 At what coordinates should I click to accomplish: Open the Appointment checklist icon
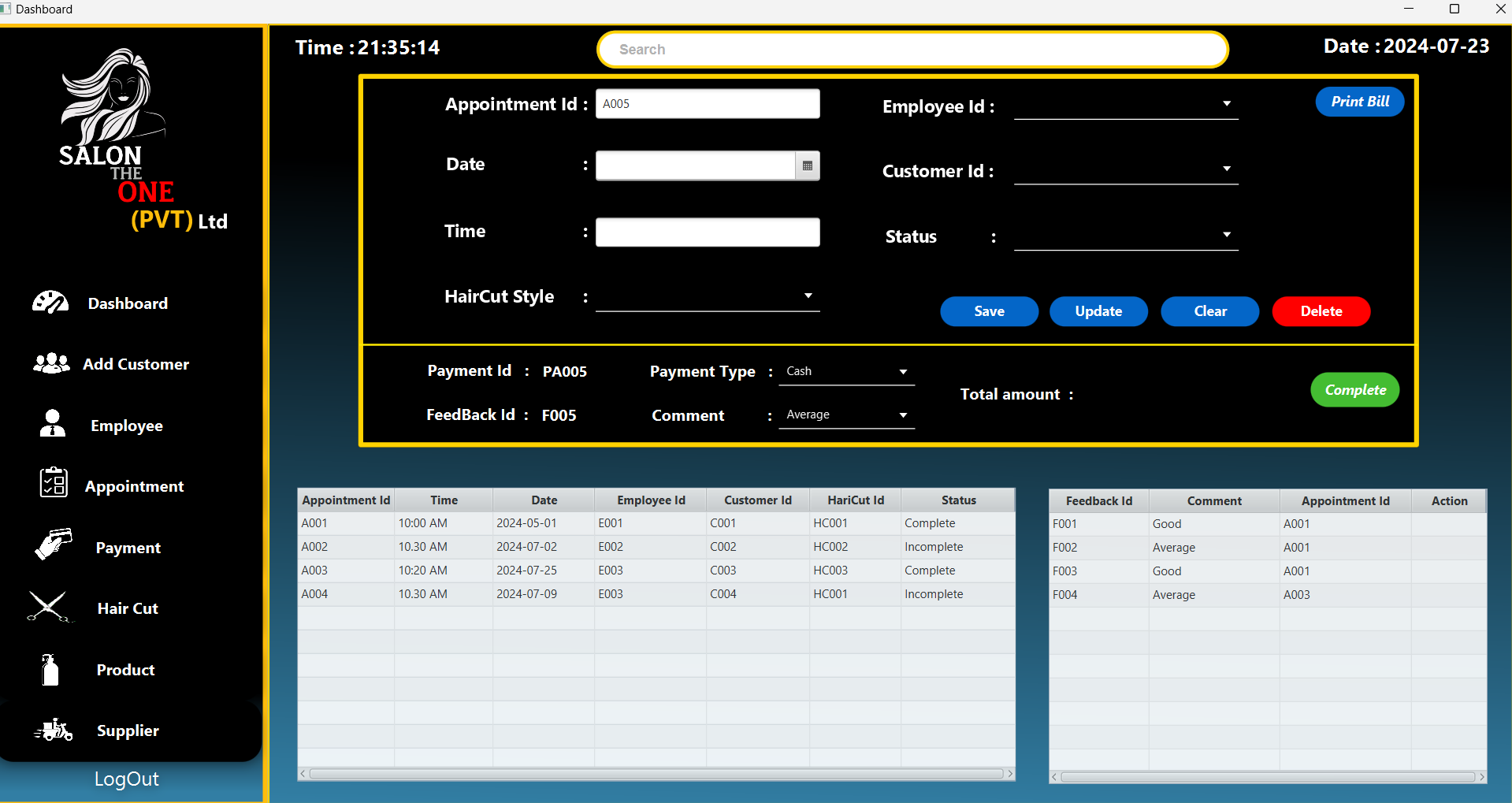(x=54, y=482)
